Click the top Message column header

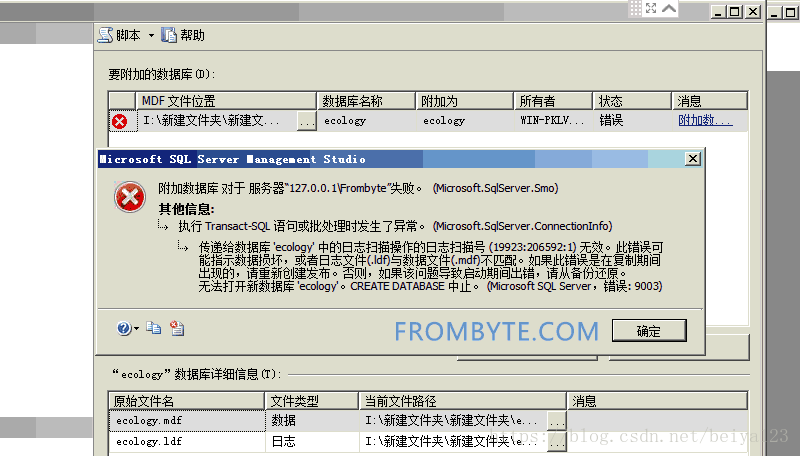pos(710,101)
